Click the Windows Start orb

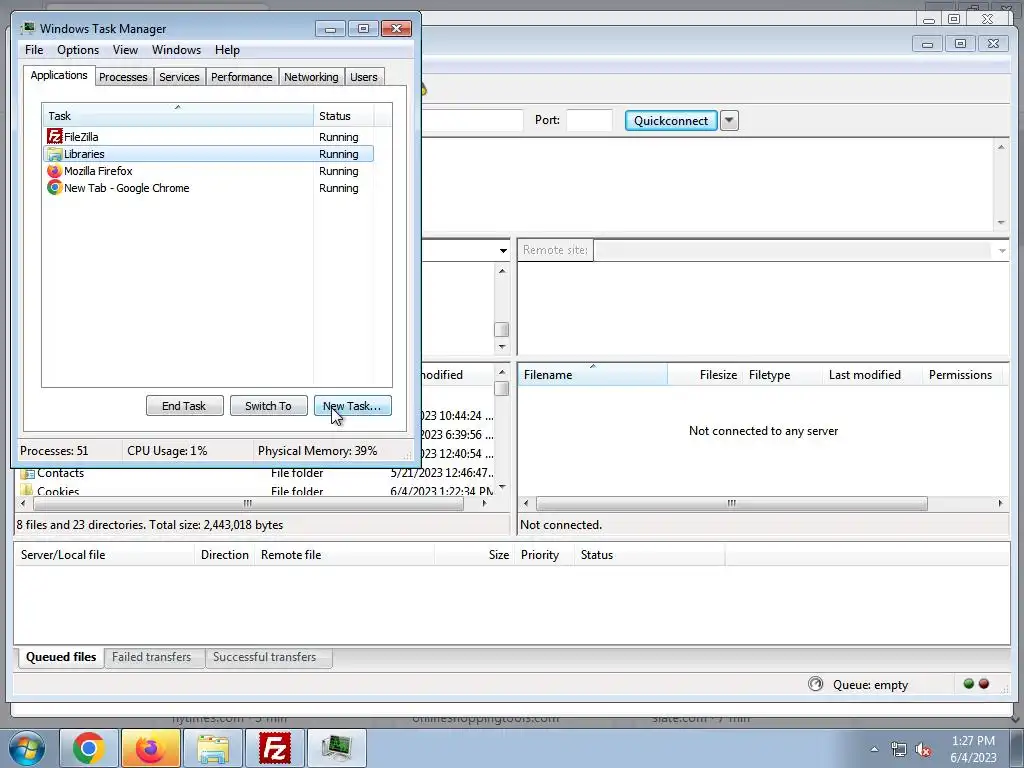27,748
